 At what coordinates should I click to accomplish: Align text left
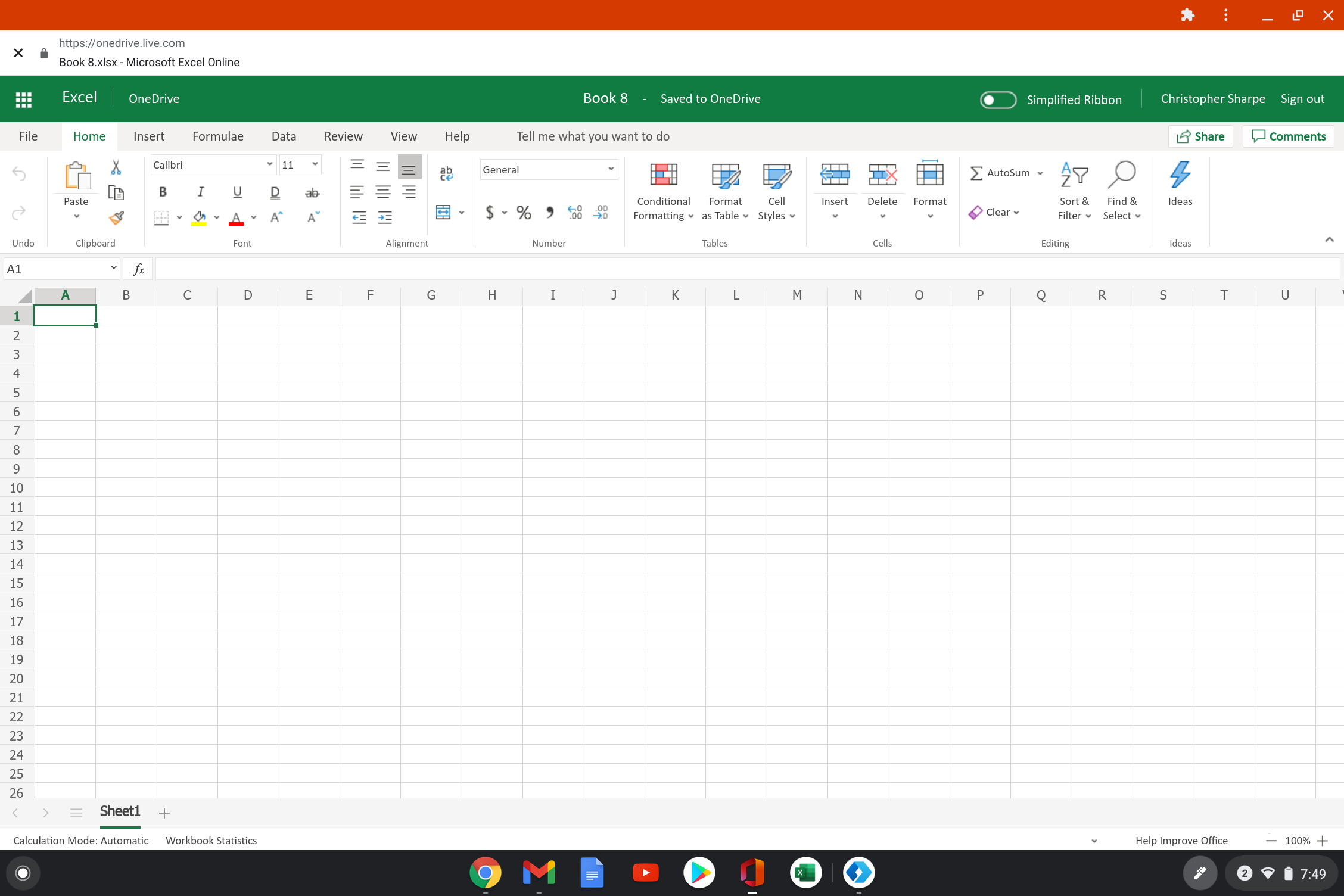[357, 192]
